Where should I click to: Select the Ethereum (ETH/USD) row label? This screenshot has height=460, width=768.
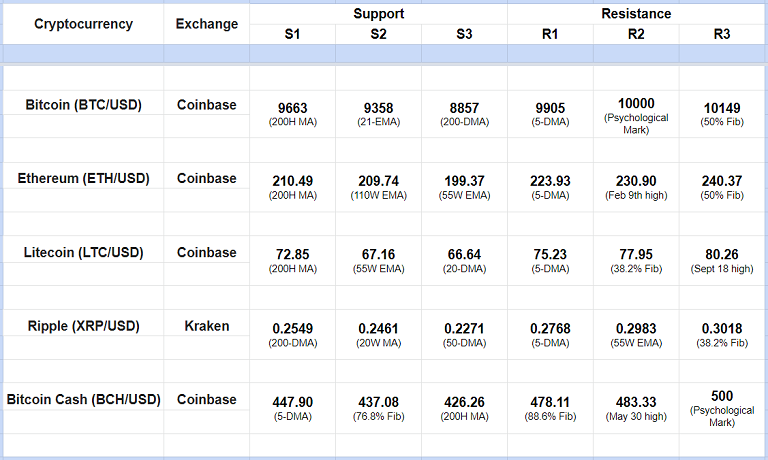pos(83,178)
